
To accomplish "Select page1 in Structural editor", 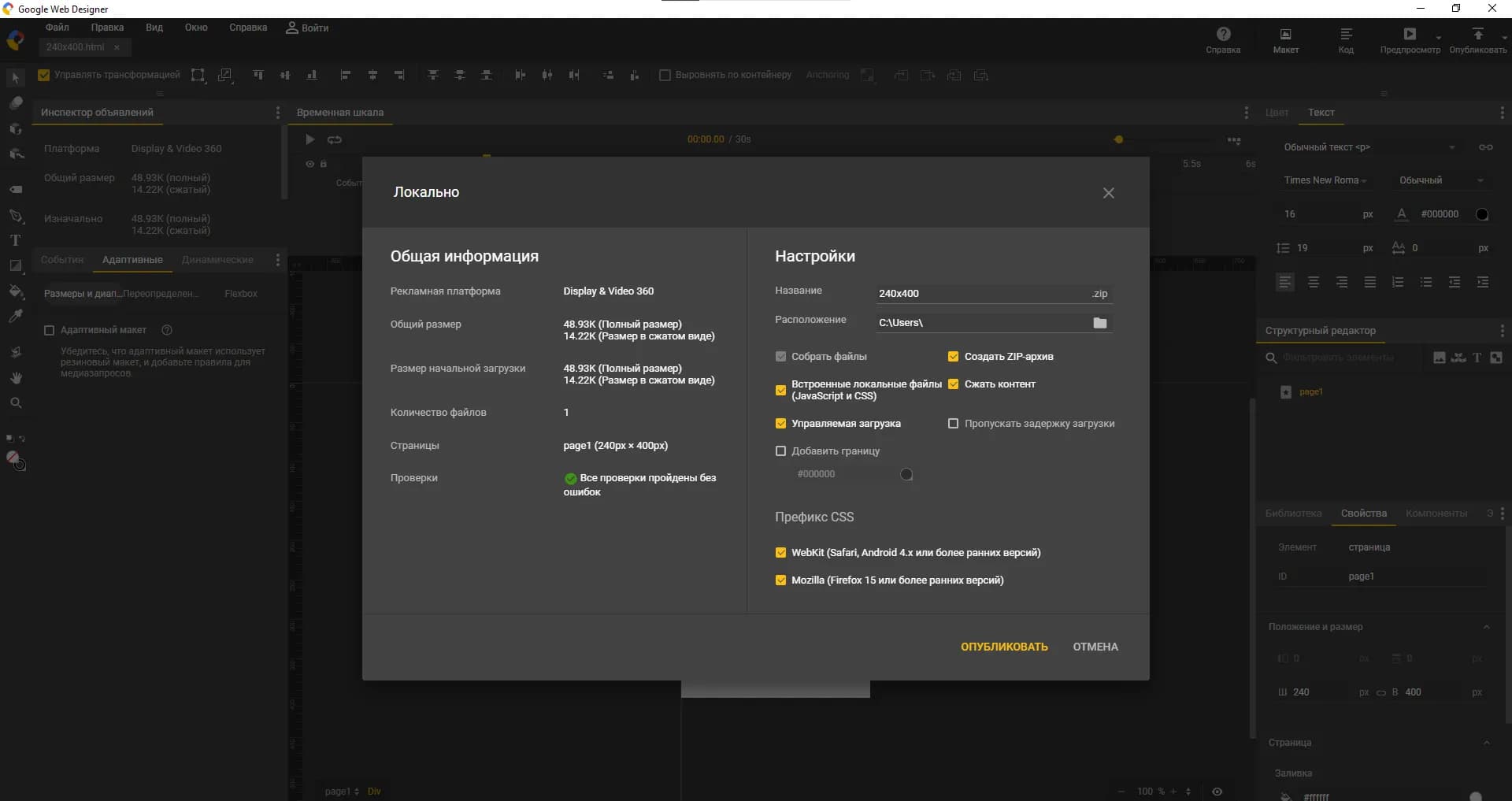I will coord(1310,392).
